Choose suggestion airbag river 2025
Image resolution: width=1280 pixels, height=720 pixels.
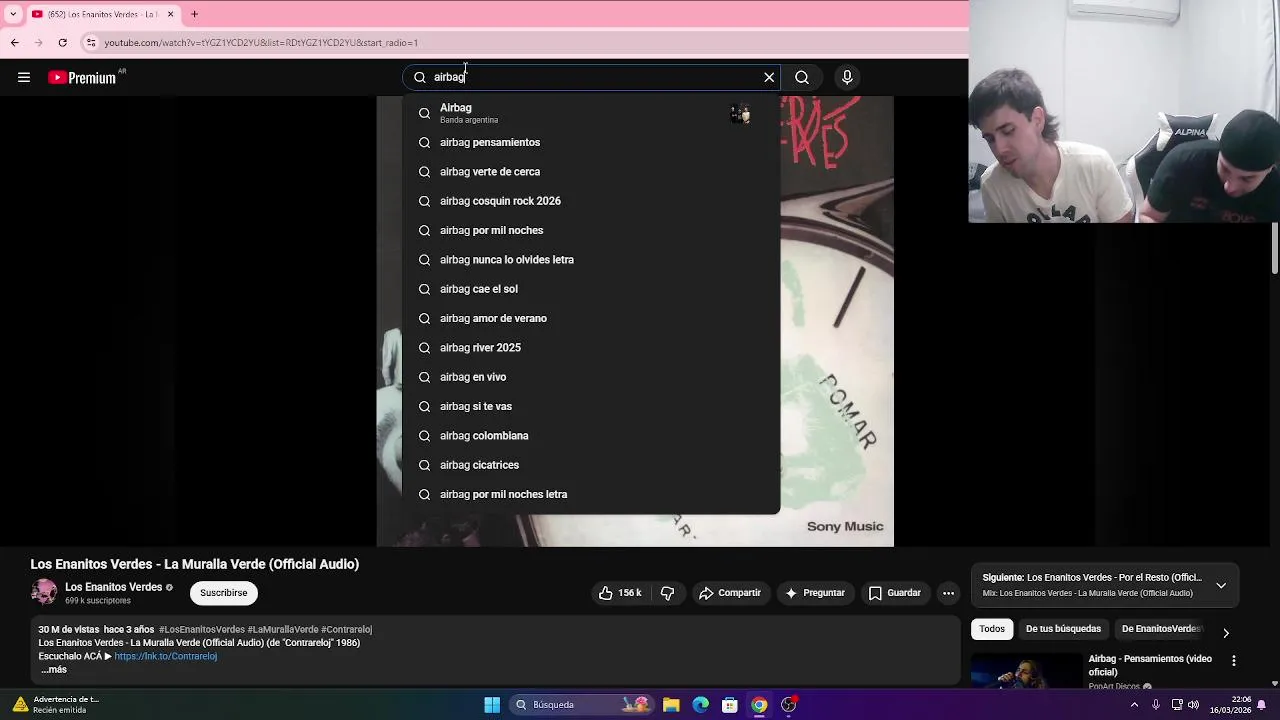[591, 348]
